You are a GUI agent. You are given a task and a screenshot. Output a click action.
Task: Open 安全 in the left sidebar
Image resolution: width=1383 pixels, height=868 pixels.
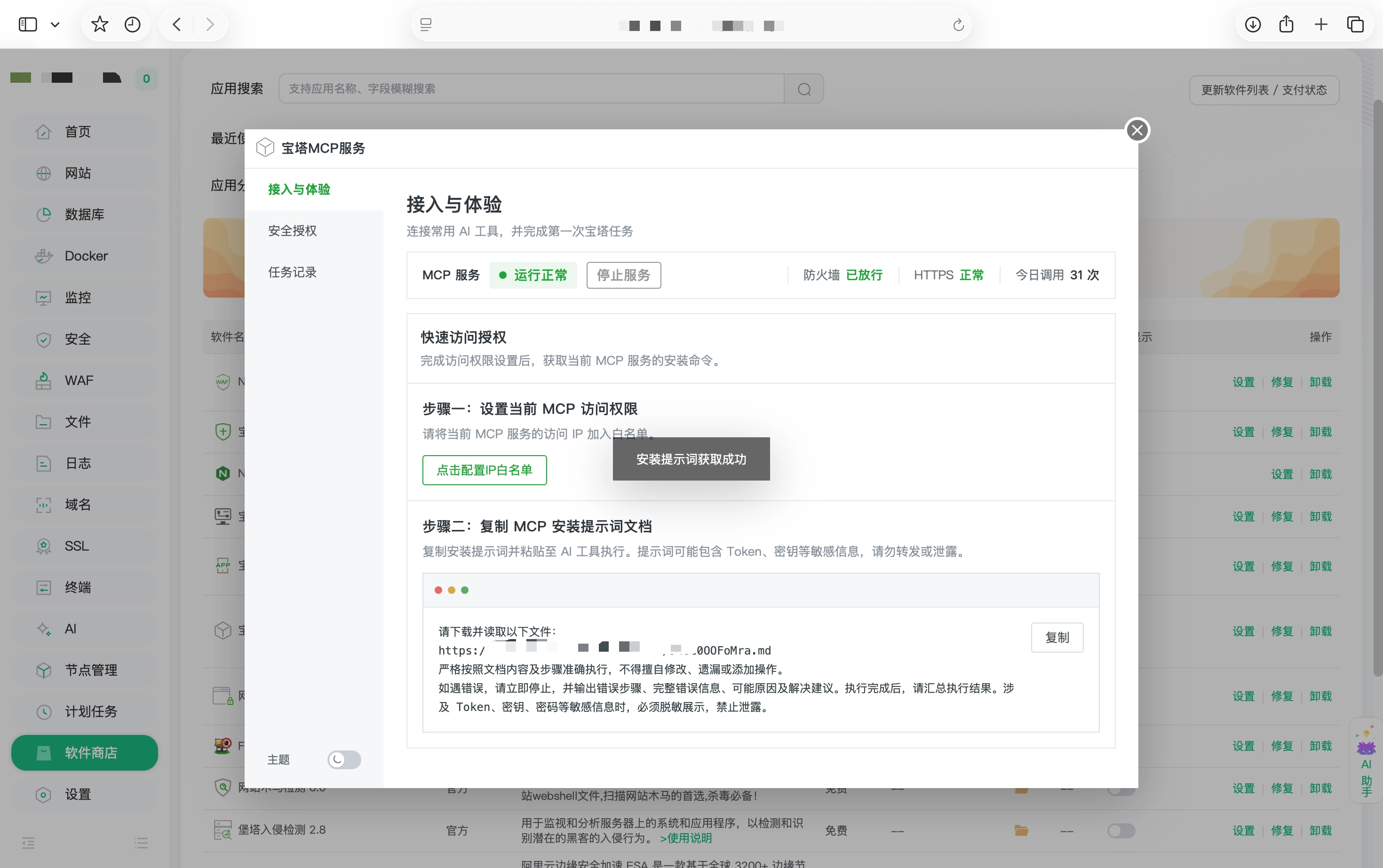point(84,339)
